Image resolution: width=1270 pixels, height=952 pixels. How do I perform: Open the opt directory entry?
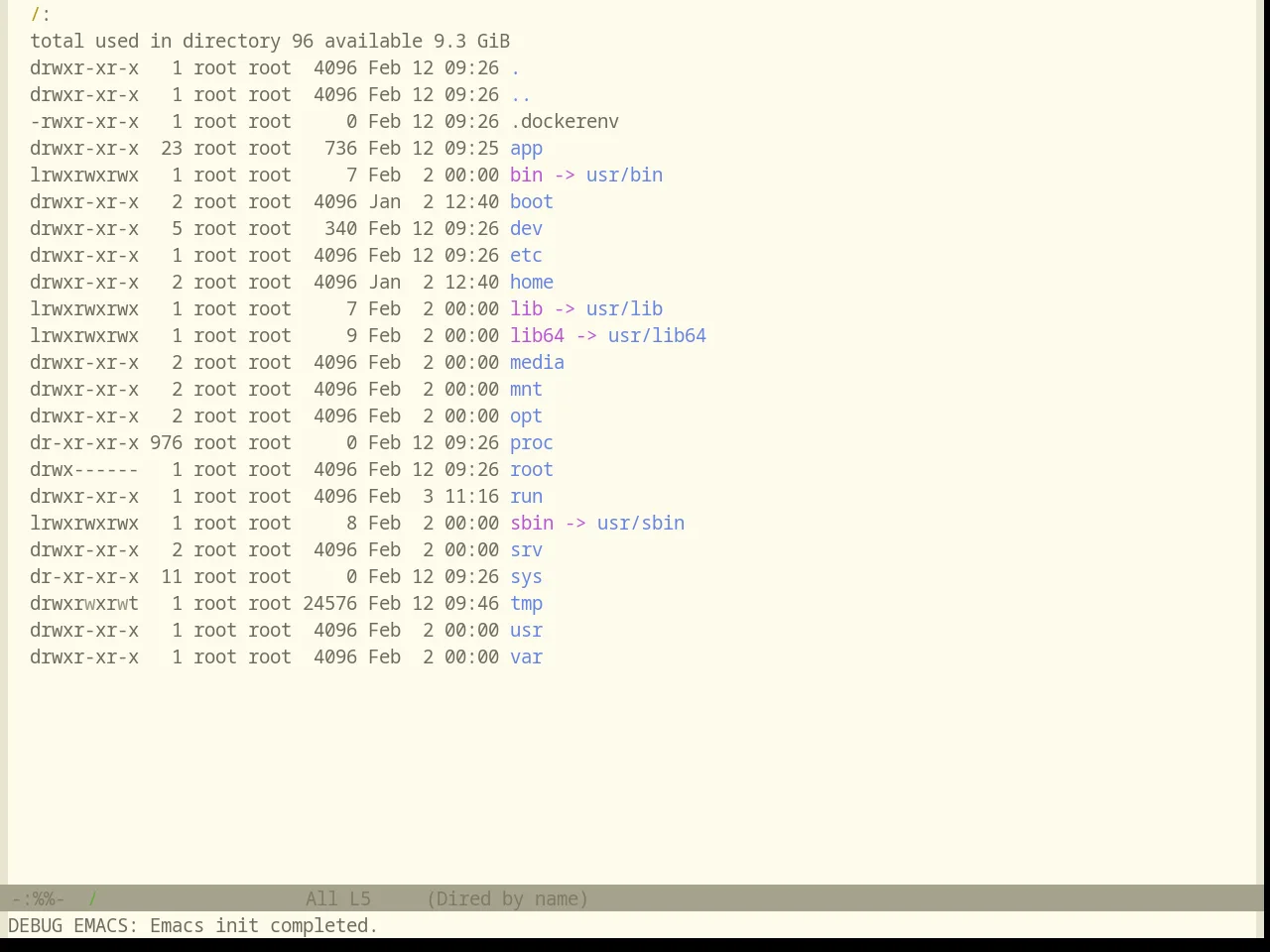click(x=526, y=416)
